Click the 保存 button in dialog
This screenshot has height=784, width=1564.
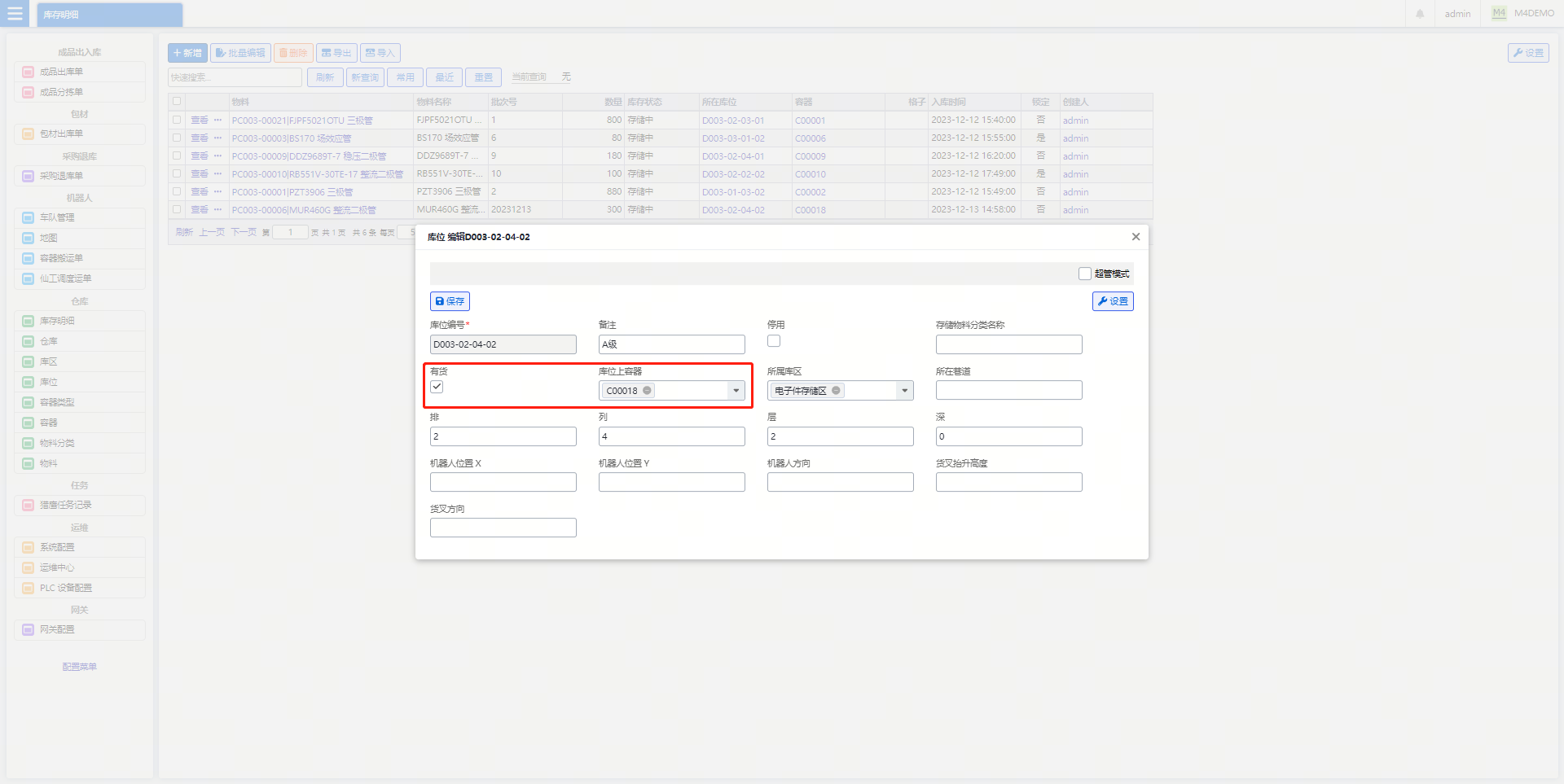450,301
